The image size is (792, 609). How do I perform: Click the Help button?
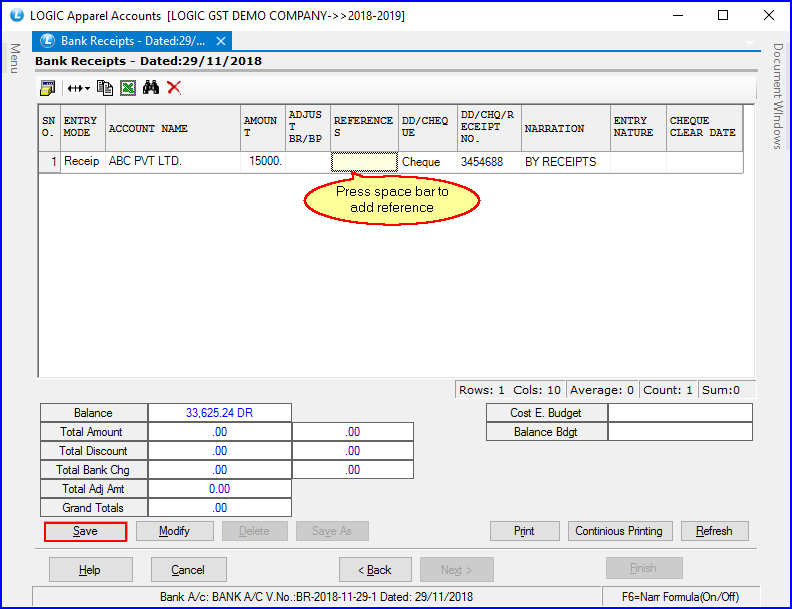tap(90, 570)
